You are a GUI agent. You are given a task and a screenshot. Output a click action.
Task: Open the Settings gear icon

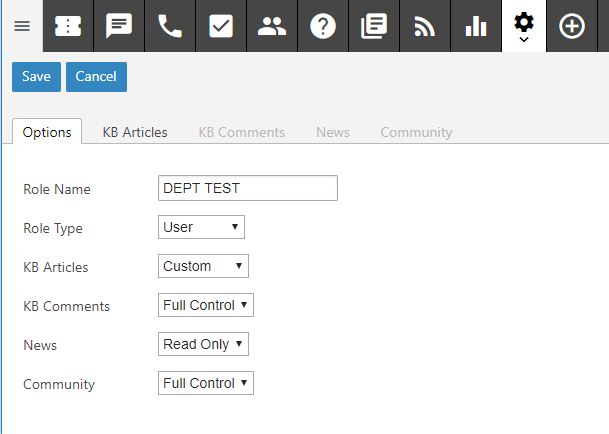(523, 24)
